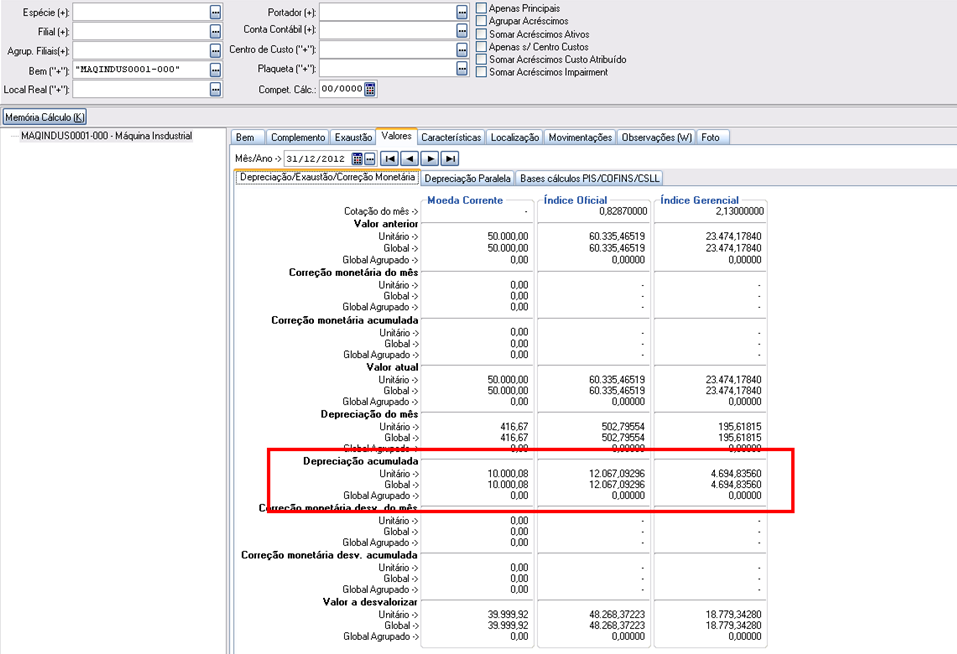Screen dimensions: 957x654
Task: Open calendar icon beside Mês/Ano date
Action: [357, 158]
